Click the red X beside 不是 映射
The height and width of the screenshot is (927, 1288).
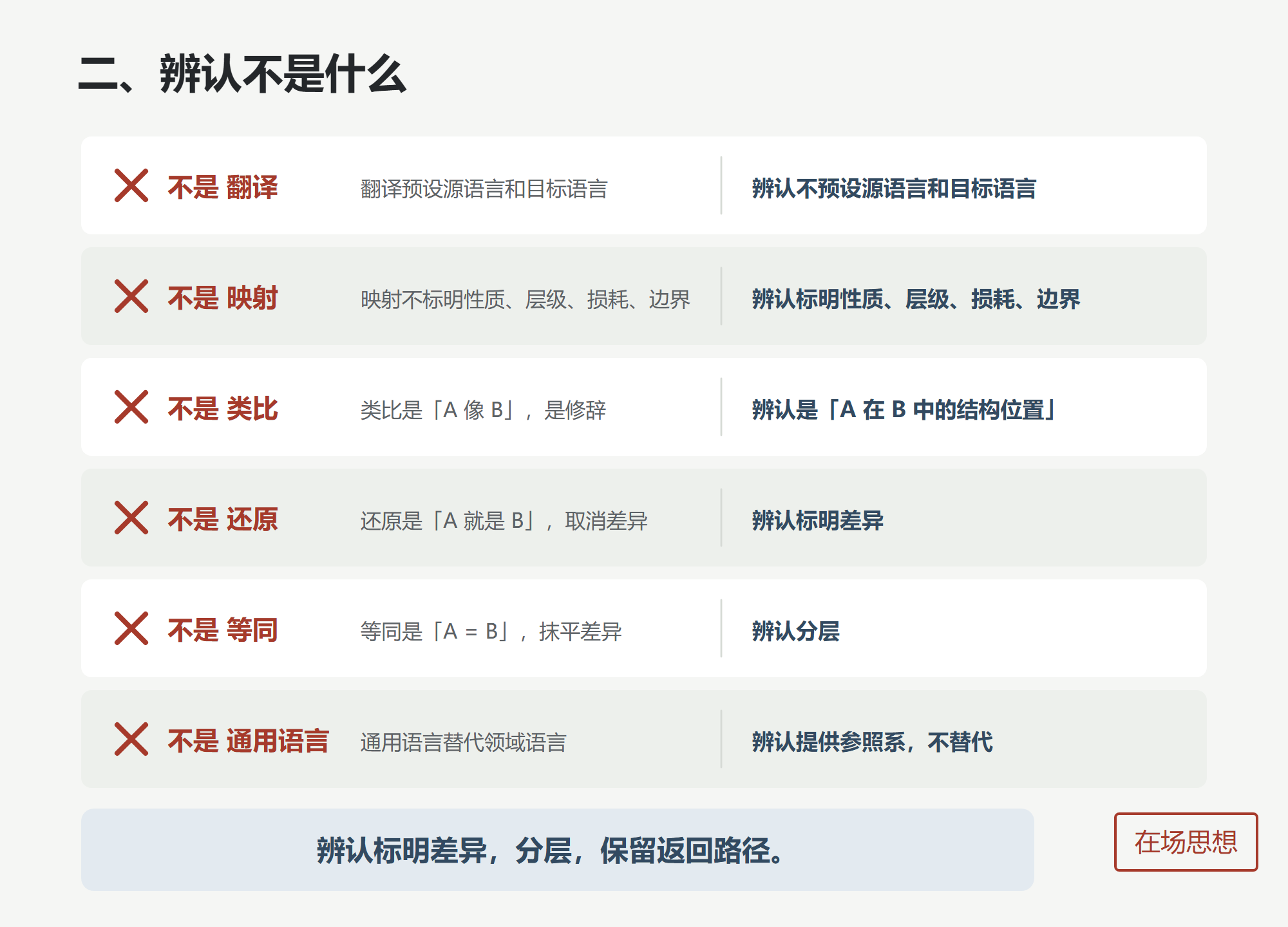coord(131,296)
